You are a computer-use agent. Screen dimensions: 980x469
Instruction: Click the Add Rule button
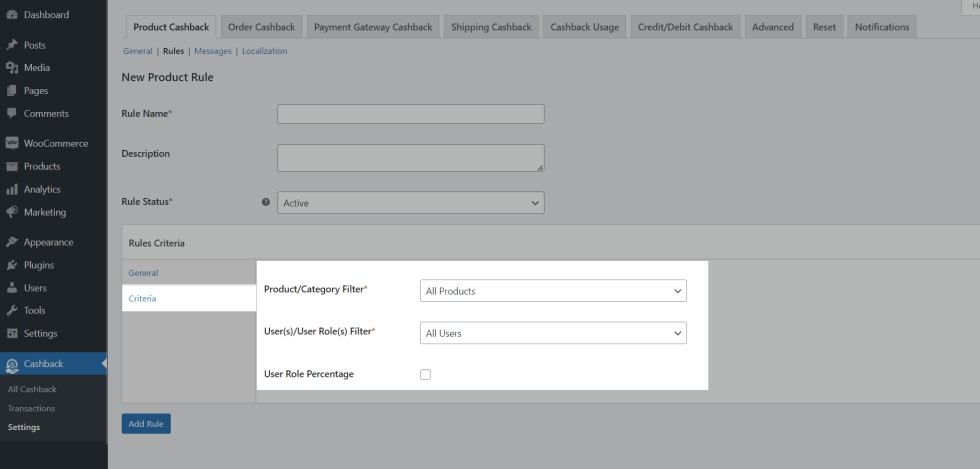146,424
